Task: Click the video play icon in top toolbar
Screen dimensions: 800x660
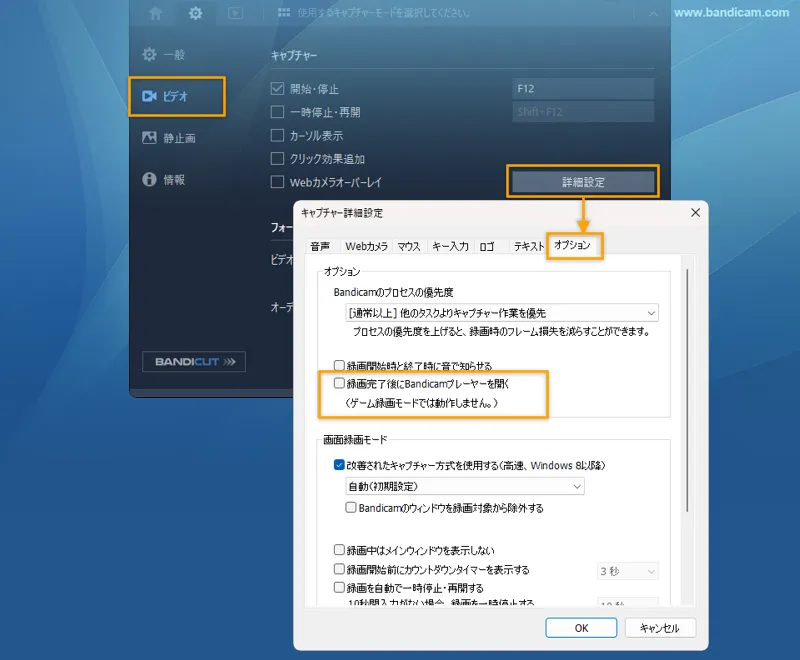Action: [235, 13]
